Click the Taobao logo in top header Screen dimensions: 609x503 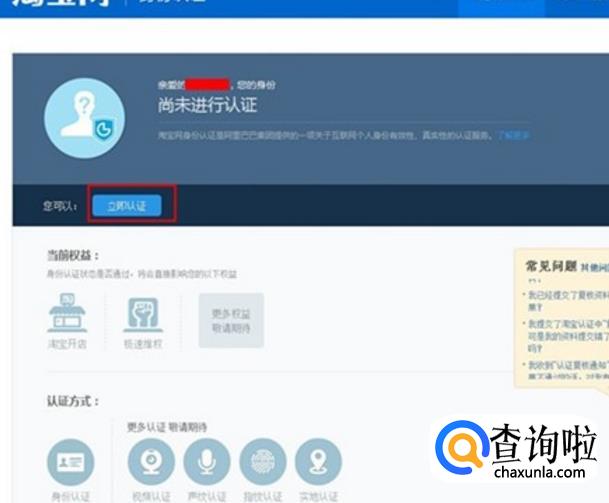point(60,3)
